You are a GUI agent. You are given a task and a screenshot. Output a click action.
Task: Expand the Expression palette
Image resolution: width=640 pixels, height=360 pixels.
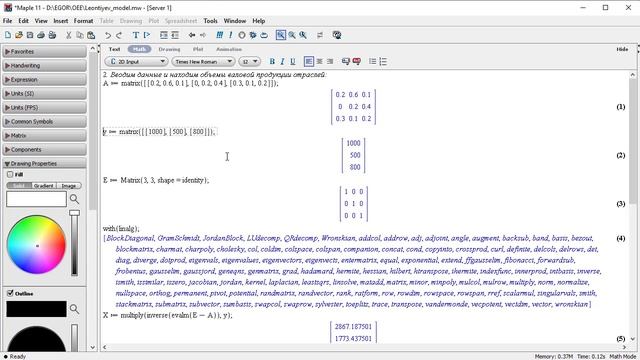(44, 80)
